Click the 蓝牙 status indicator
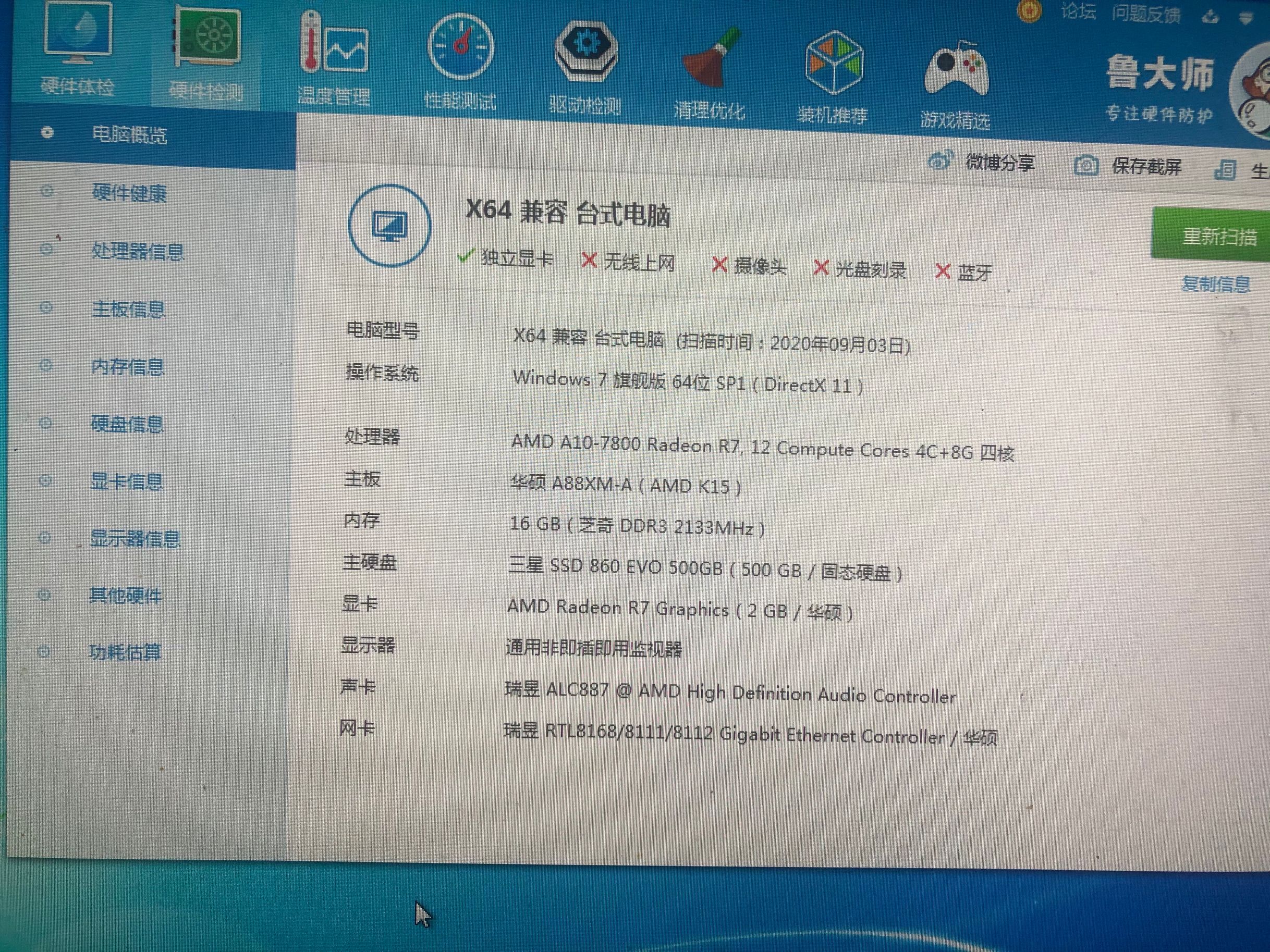The width and height of the screenshot is (1270, 952). pos(963,272)
